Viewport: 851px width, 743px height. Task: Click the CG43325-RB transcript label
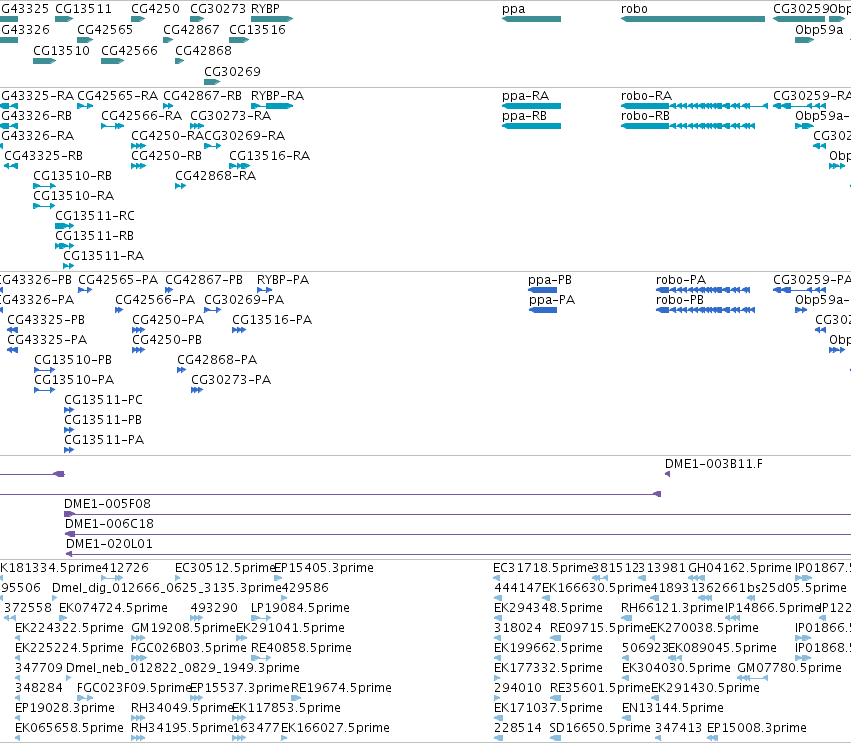click(43, 156)
